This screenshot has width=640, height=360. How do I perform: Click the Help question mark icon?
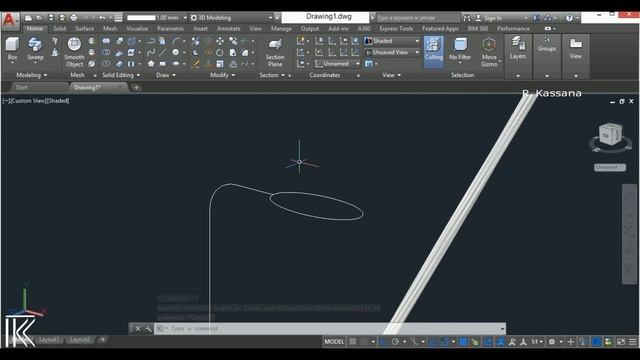pyautogui.click(x=569, y=18)
